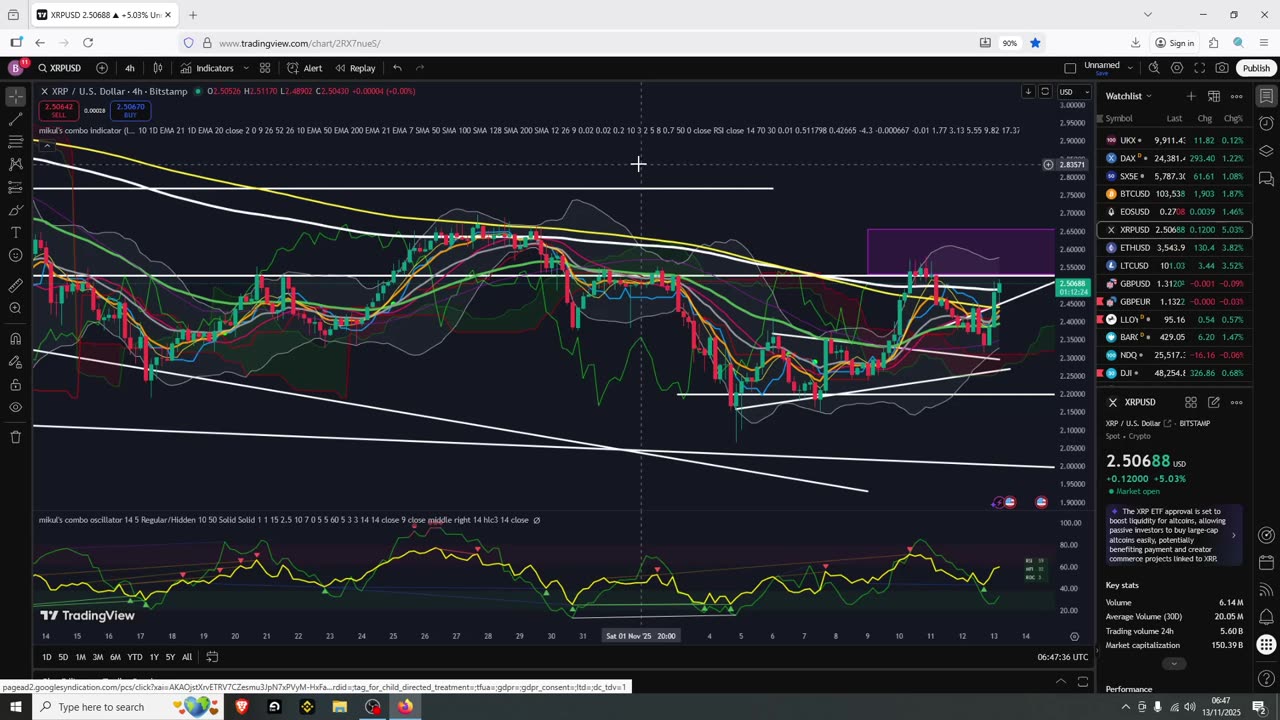This screenshot has width=1280, height=720.
Task: Select the 1Y time range
Action: tap(154, 657)
